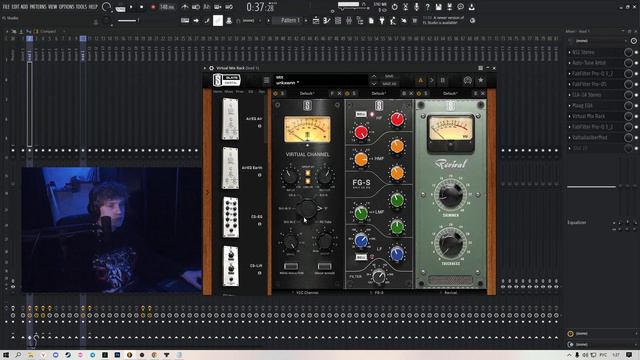Toggle Revival module bypass power
640x360 pixels.
(x=419, y=93)
